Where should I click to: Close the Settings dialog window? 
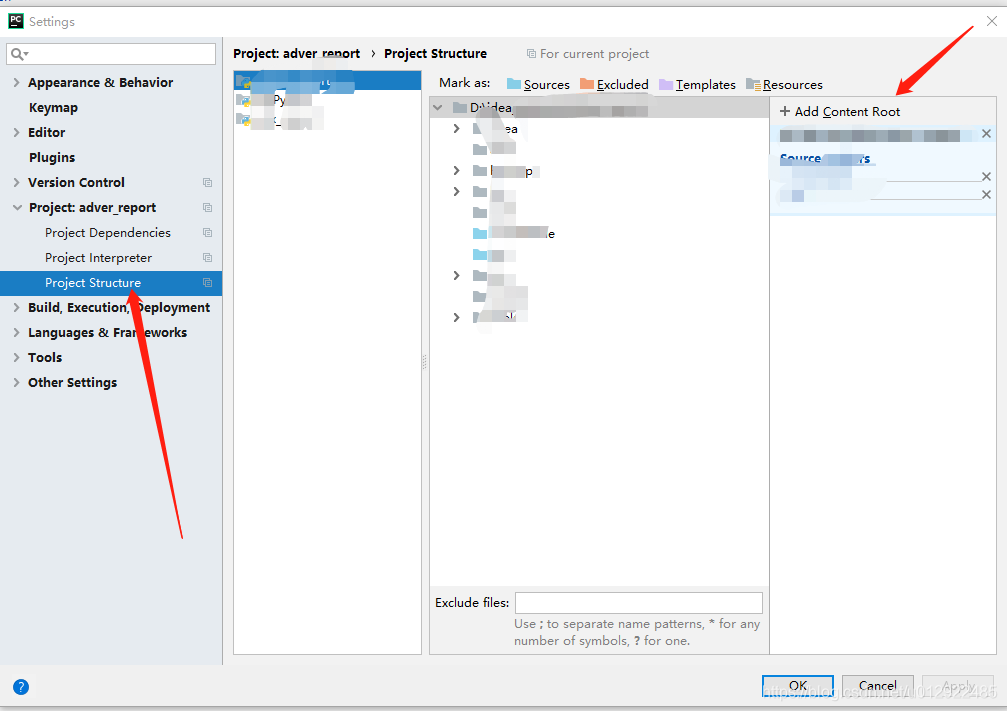pos(992,21)
